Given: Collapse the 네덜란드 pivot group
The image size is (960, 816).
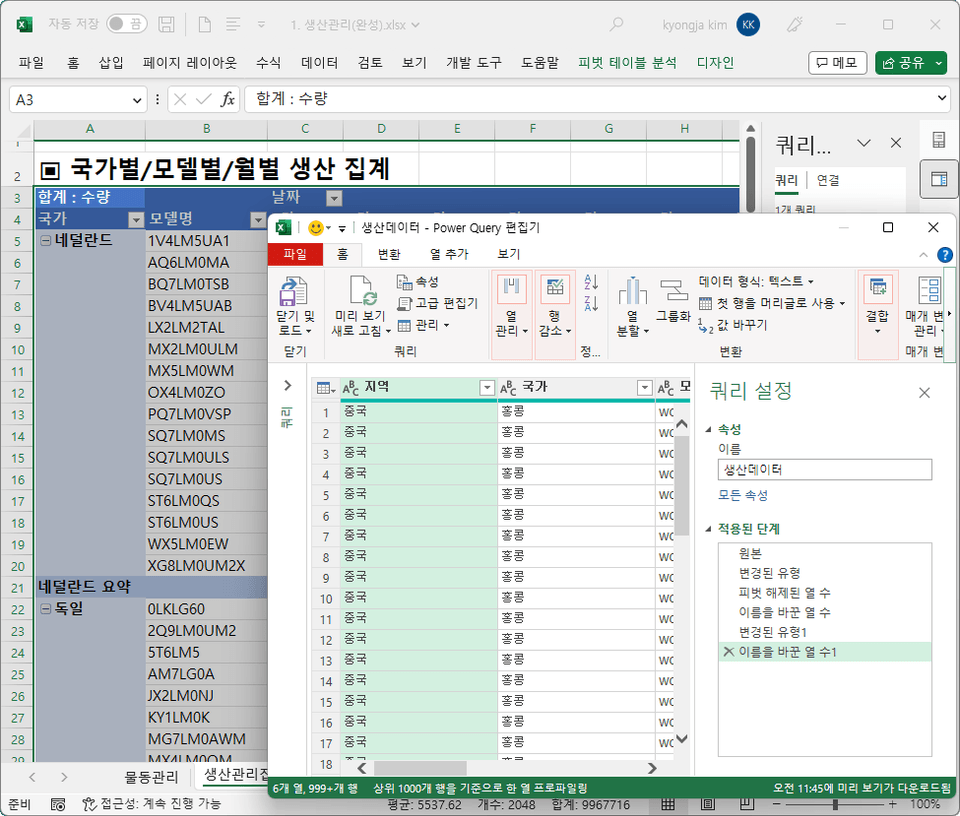Looking at the screenshot, I should (x=45, y=241).
